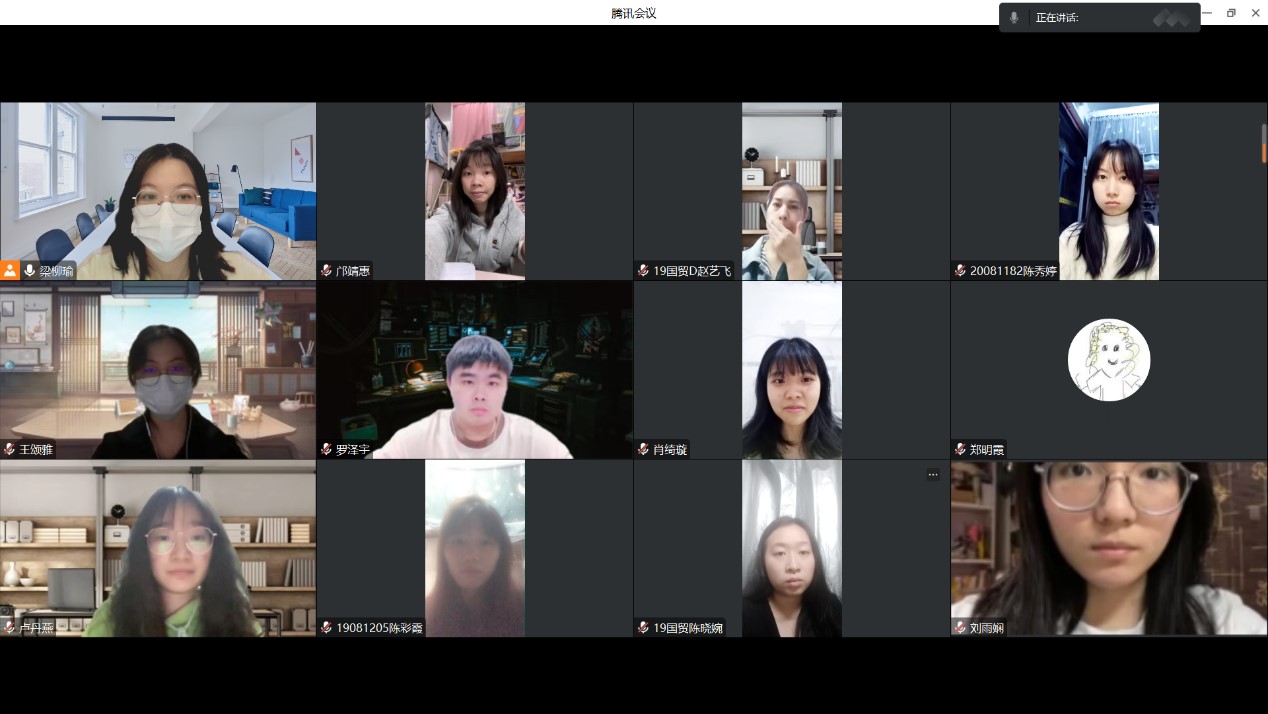Click the microphone icon beside 罗泽宇
The height and width of the screenshot is (714, 1268).
pyautogui.click(x=325, y=449)
